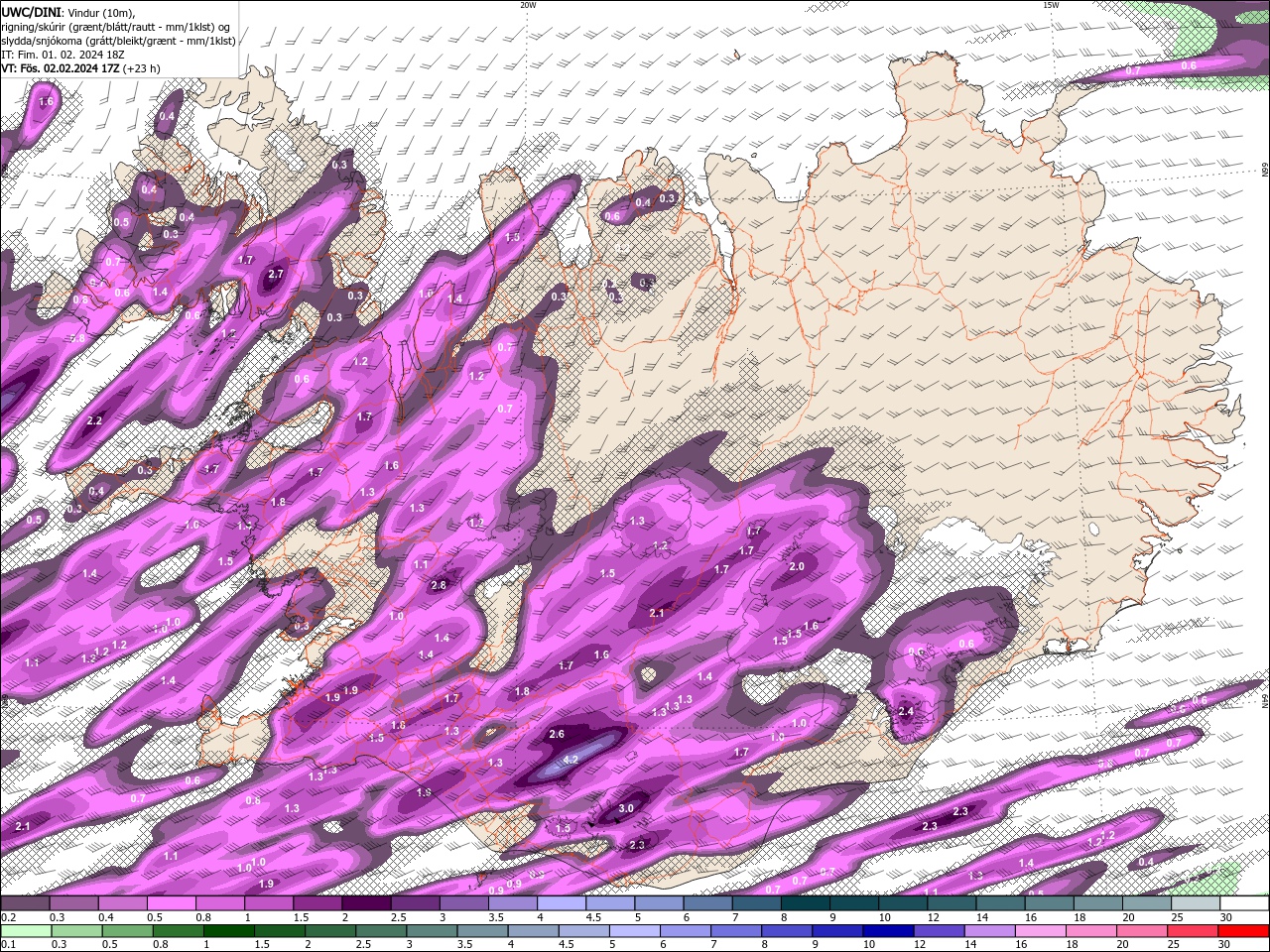Click the 2.2 precipitation value on the map
Viewport: 1270px width, 952px height.
95,420
